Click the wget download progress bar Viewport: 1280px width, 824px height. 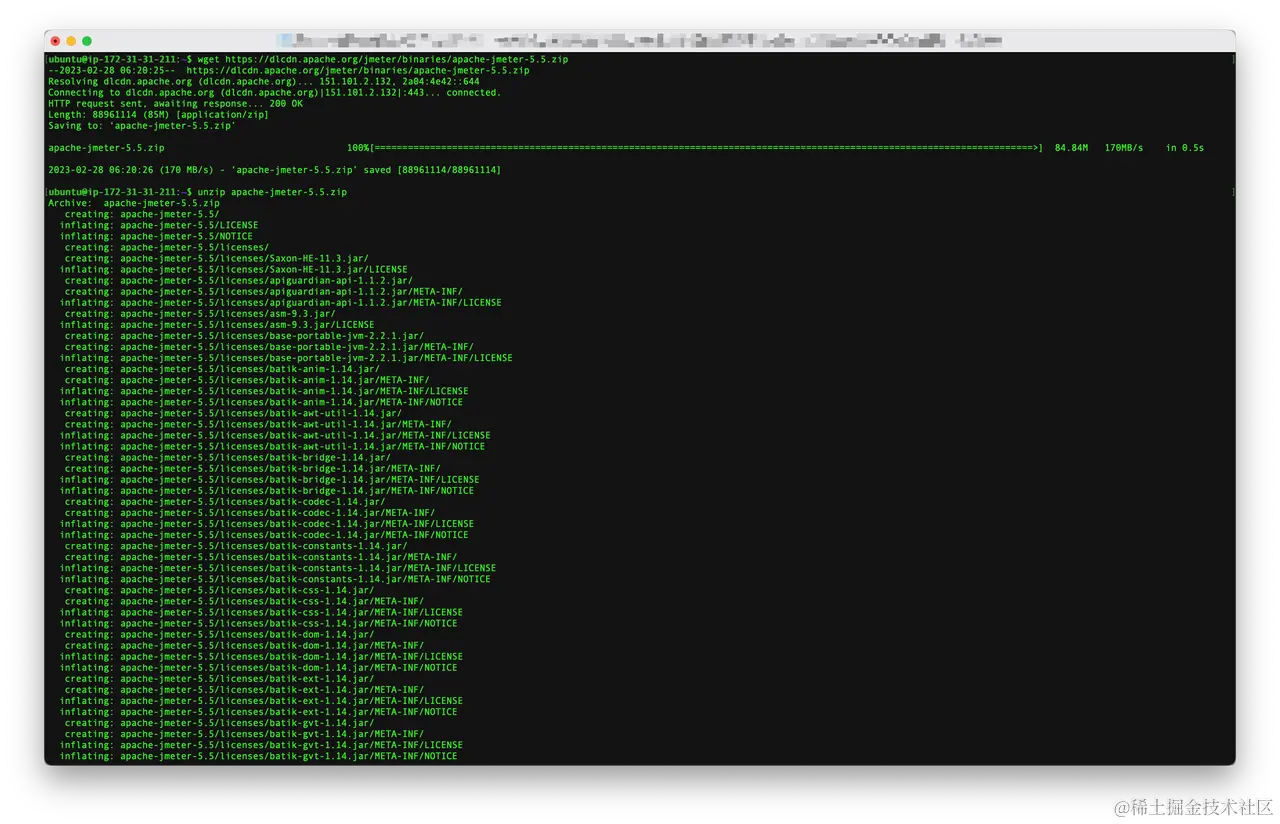pyautogui.click(x=708, y=148)
